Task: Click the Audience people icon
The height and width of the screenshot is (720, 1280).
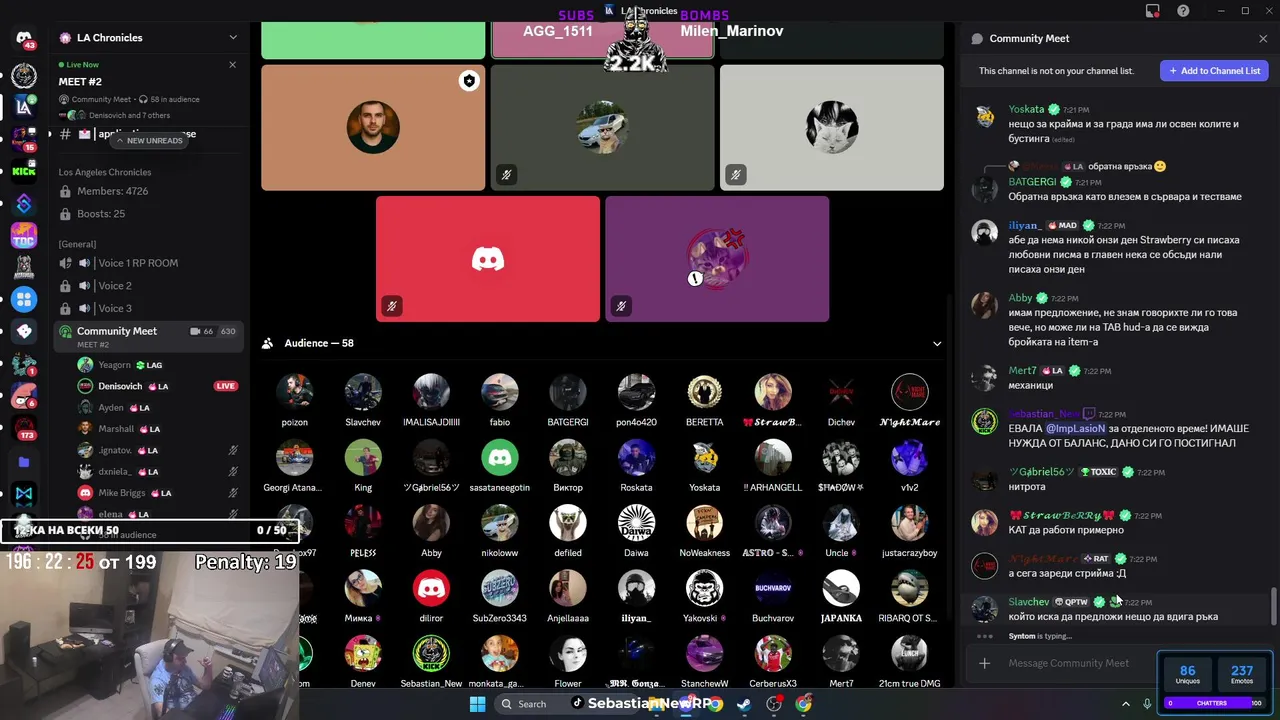Action: tap(268, 343)
